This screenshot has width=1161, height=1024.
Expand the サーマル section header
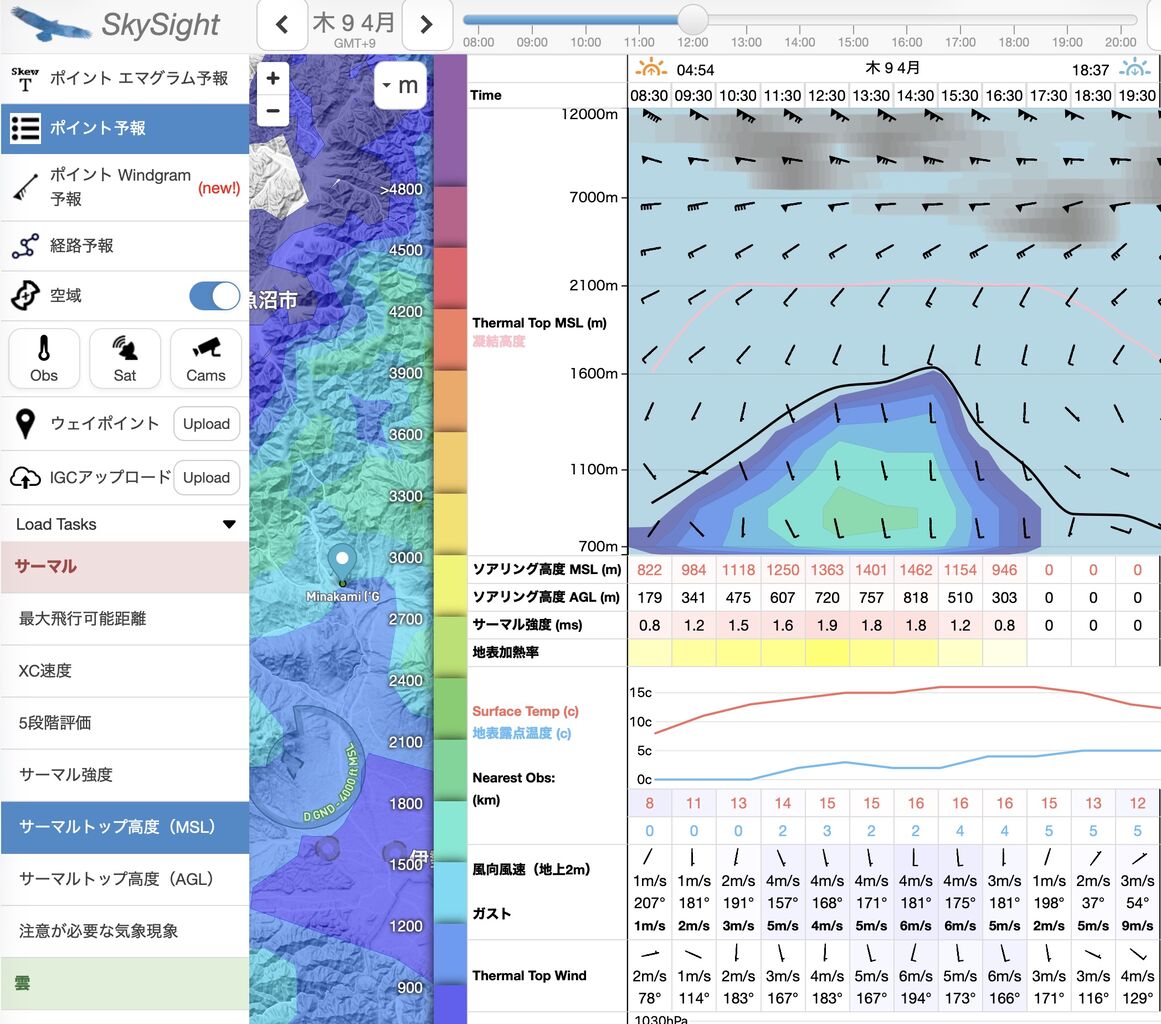(124, 566)
